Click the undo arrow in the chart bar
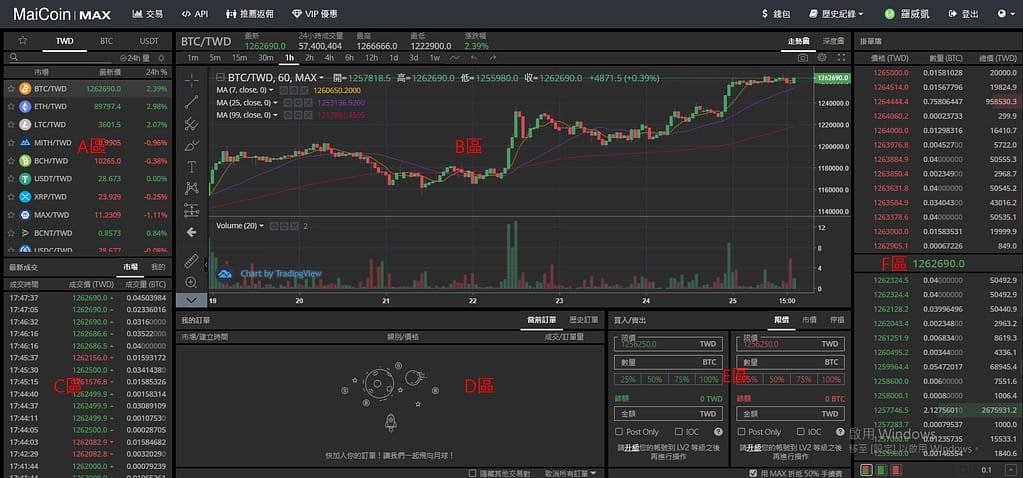The height and width of the screenshot is (478, 1023). click(474, 57)
